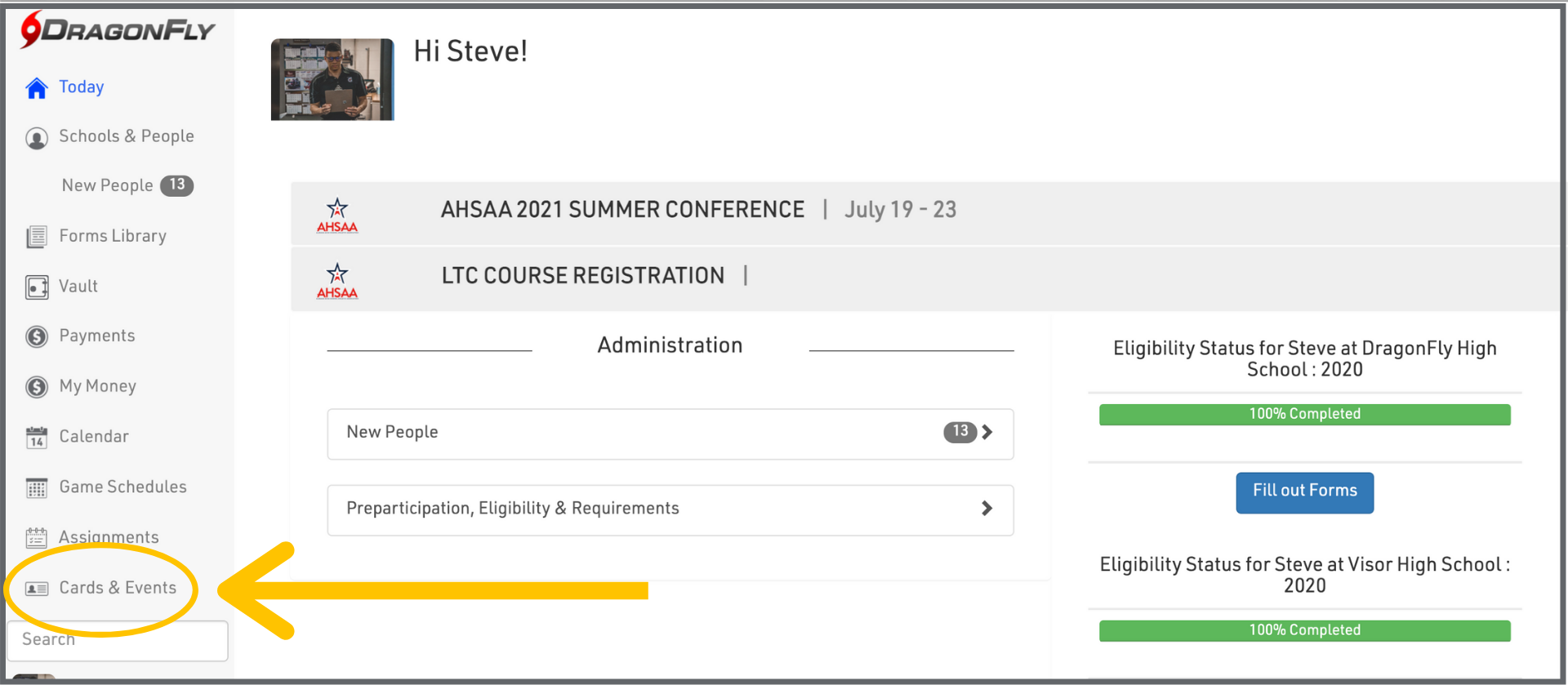Click the My Money dollar icon

pyautogui.click(x=37, y=387)
